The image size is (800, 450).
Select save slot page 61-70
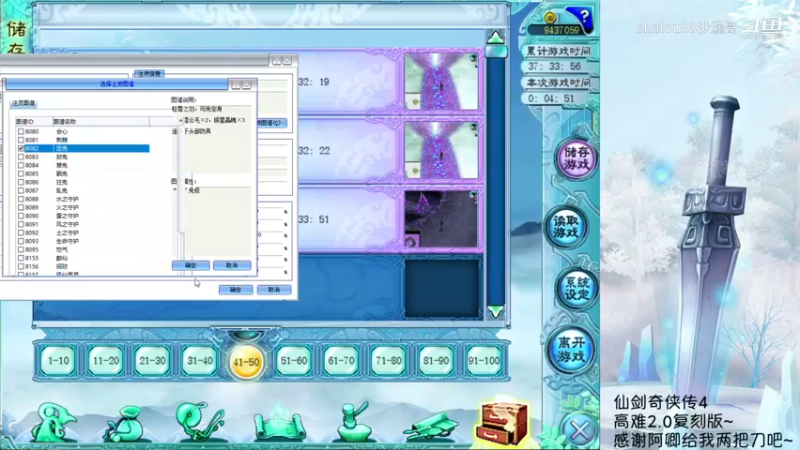[x=341, y=361]
